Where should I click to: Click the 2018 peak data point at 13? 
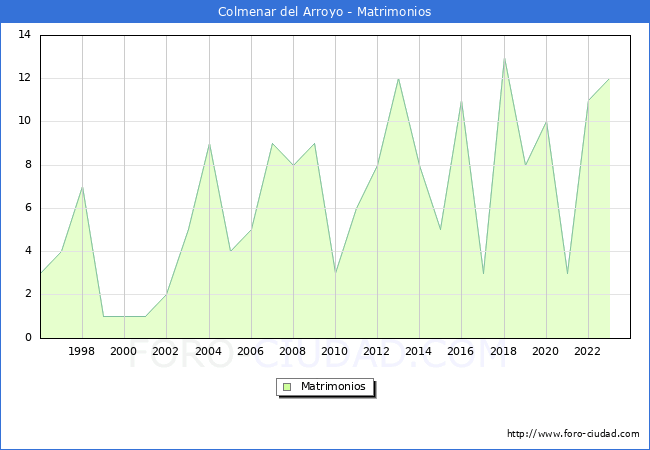click(504, 58)
